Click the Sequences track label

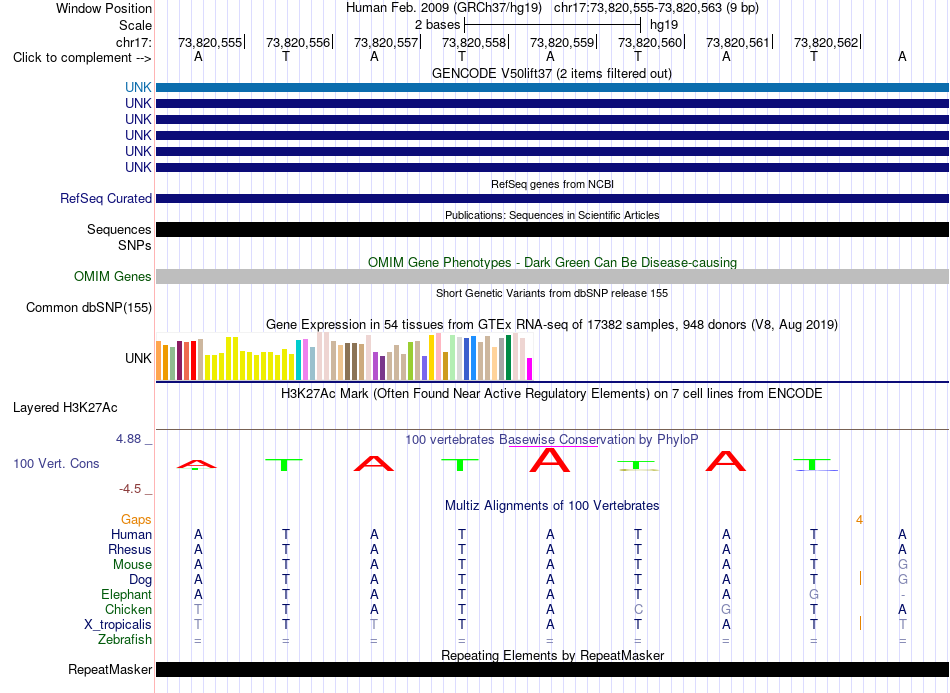click(x=119, y=230)
